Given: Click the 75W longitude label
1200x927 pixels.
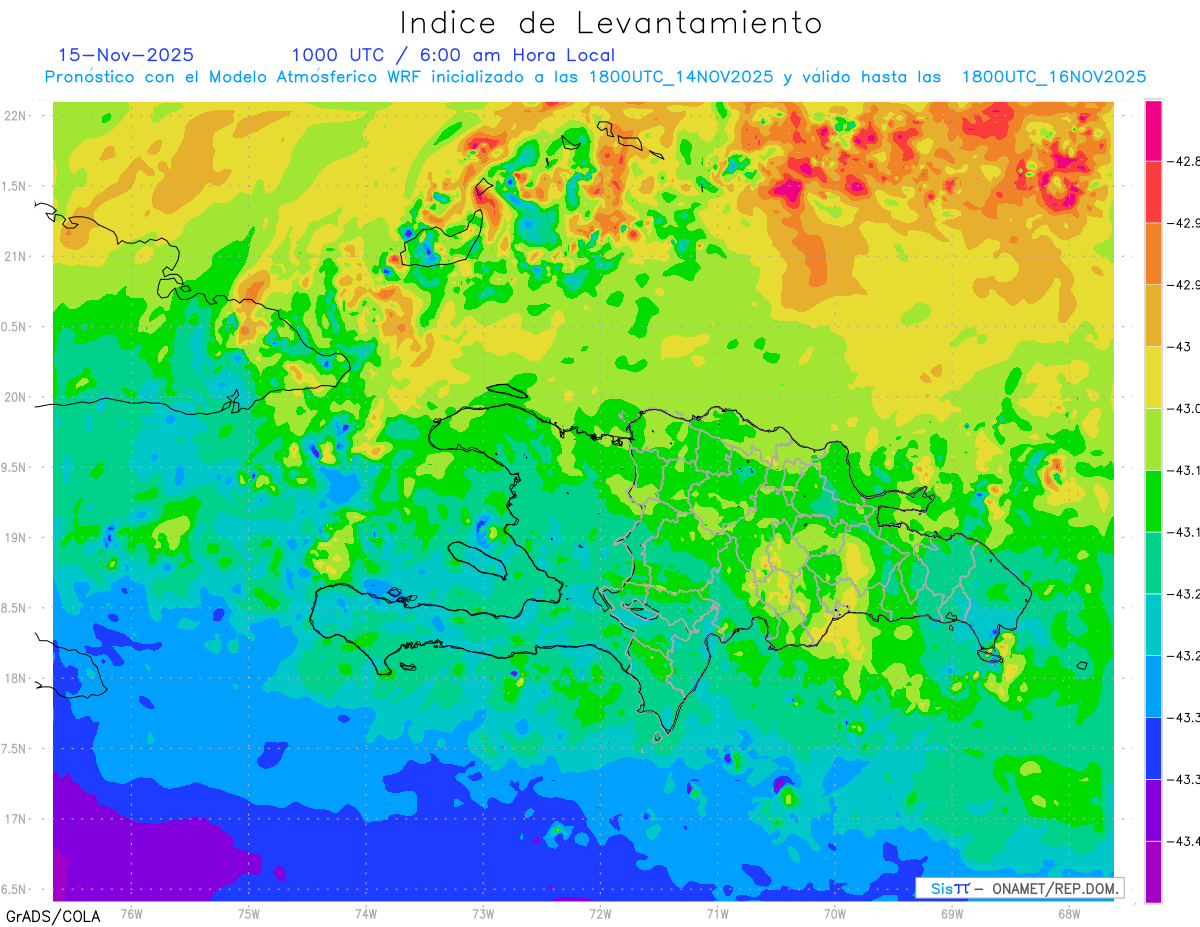Looking at the screenshot, I should (x=249, y=913).
